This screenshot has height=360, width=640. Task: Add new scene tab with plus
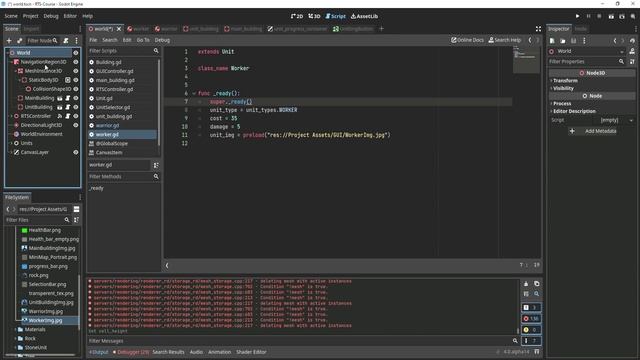point(381,29)
